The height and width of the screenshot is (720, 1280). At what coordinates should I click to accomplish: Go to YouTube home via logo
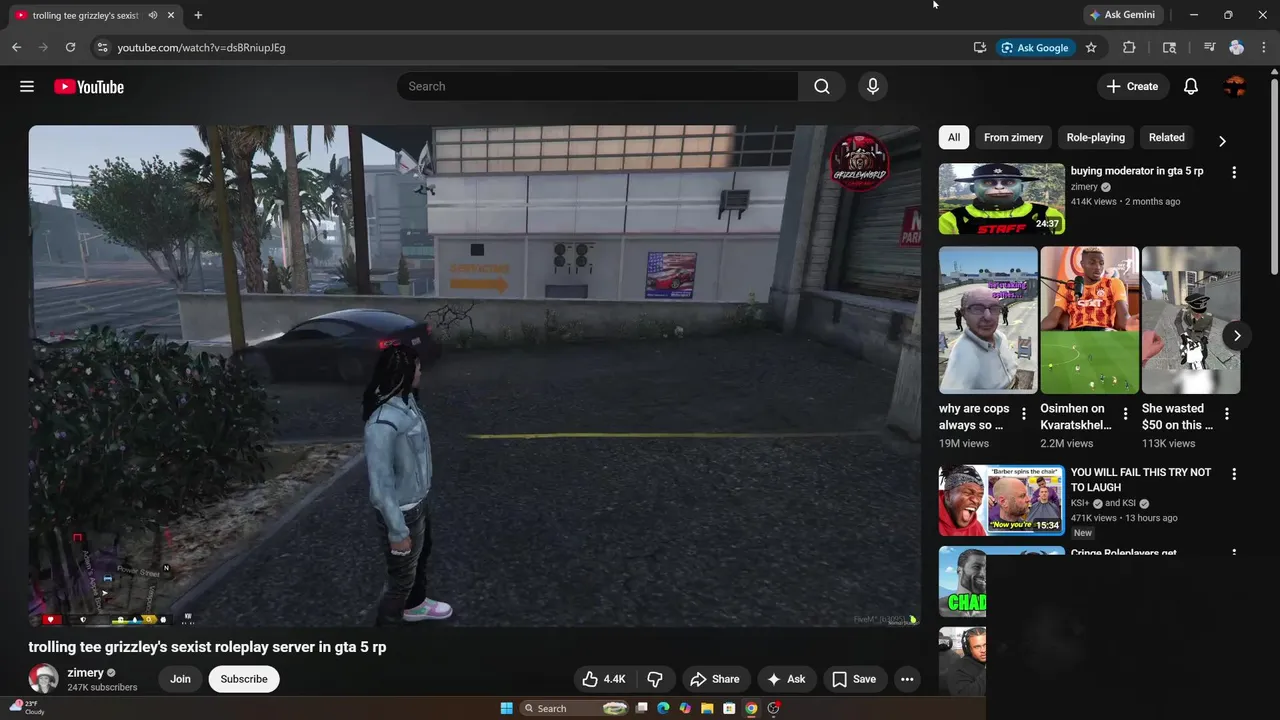tap(89, 87)
